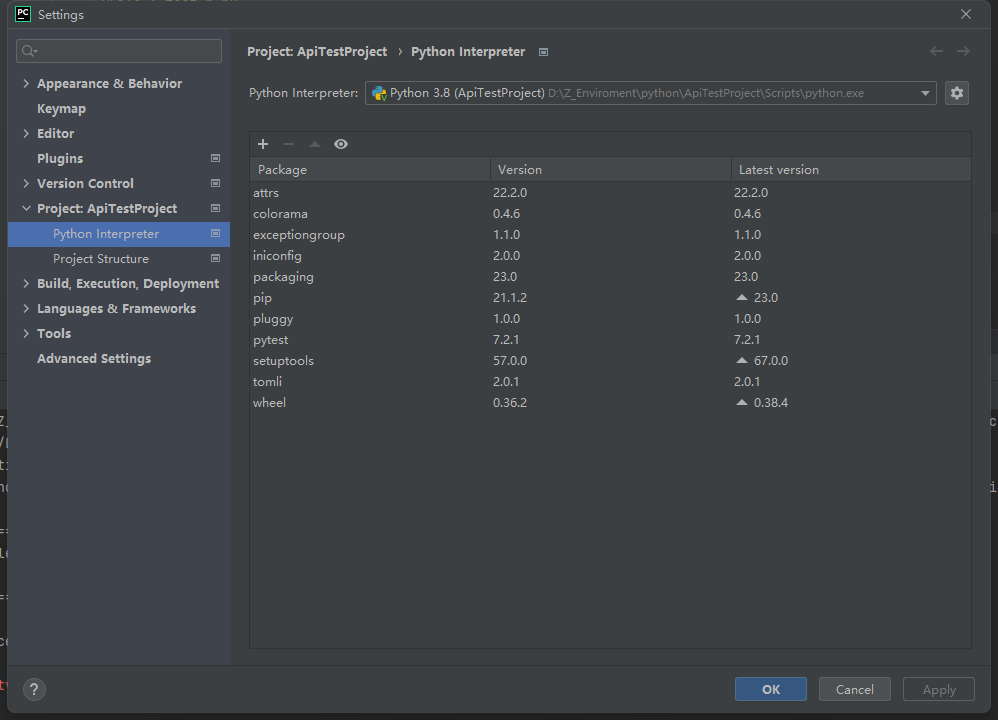Select the pip package row

pyautogui.click(x=610, y=297)
